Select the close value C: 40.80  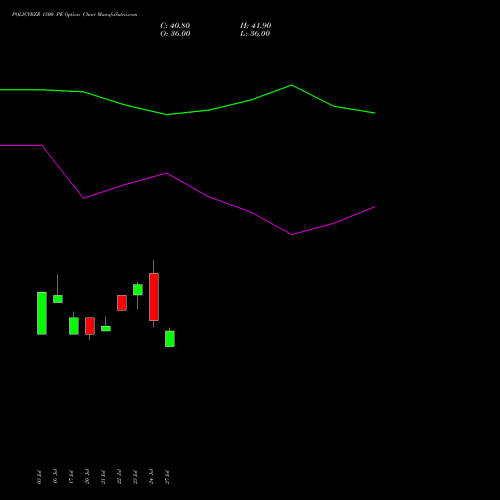click(x=175, y=26)
